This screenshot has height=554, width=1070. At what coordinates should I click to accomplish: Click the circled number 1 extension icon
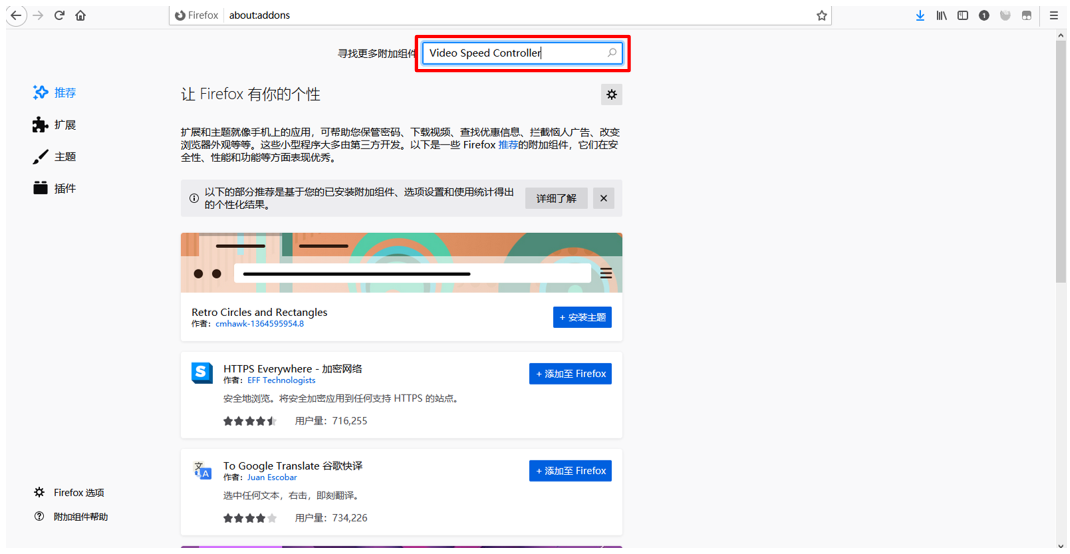coord(983,15)
